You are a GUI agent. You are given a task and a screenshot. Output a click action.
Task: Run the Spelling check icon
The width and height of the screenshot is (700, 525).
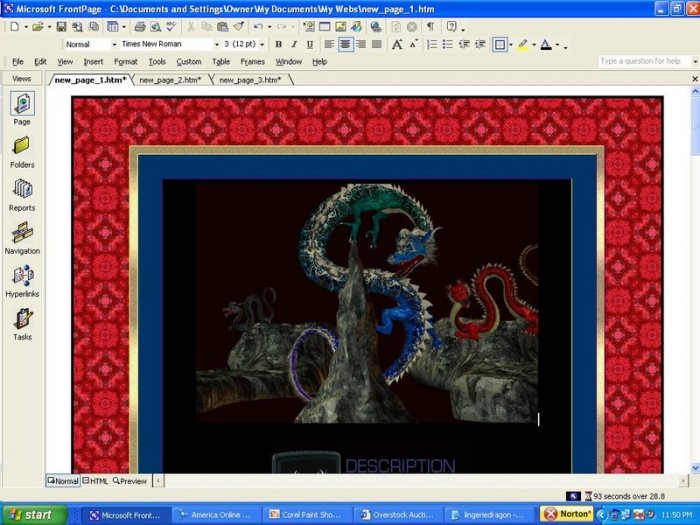171,27
